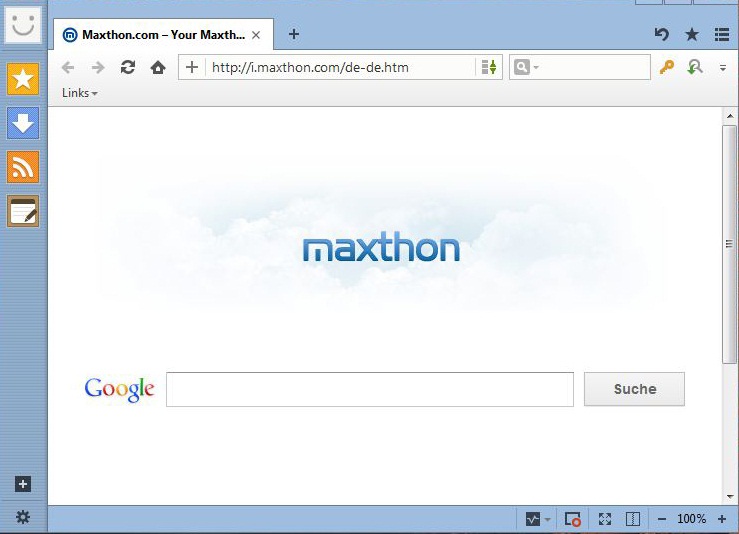Go back to previous page
This screenshot has height=534, width=739.
coord(68,67)
